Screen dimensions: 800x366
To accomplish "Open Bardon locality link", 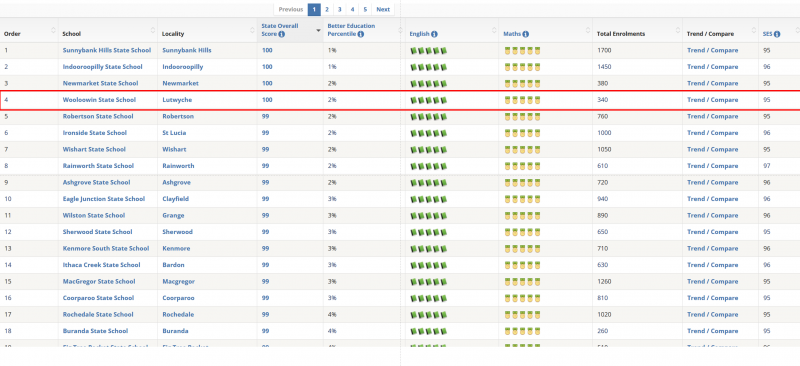I will click(173, 265).
